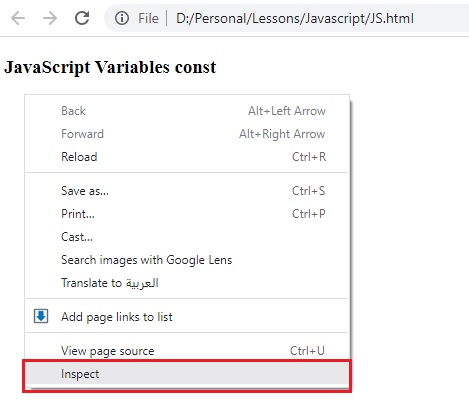Click the address bar URL text
Image resolution: width=469 pixels, height=406 pixels.
tap(295, 18)
